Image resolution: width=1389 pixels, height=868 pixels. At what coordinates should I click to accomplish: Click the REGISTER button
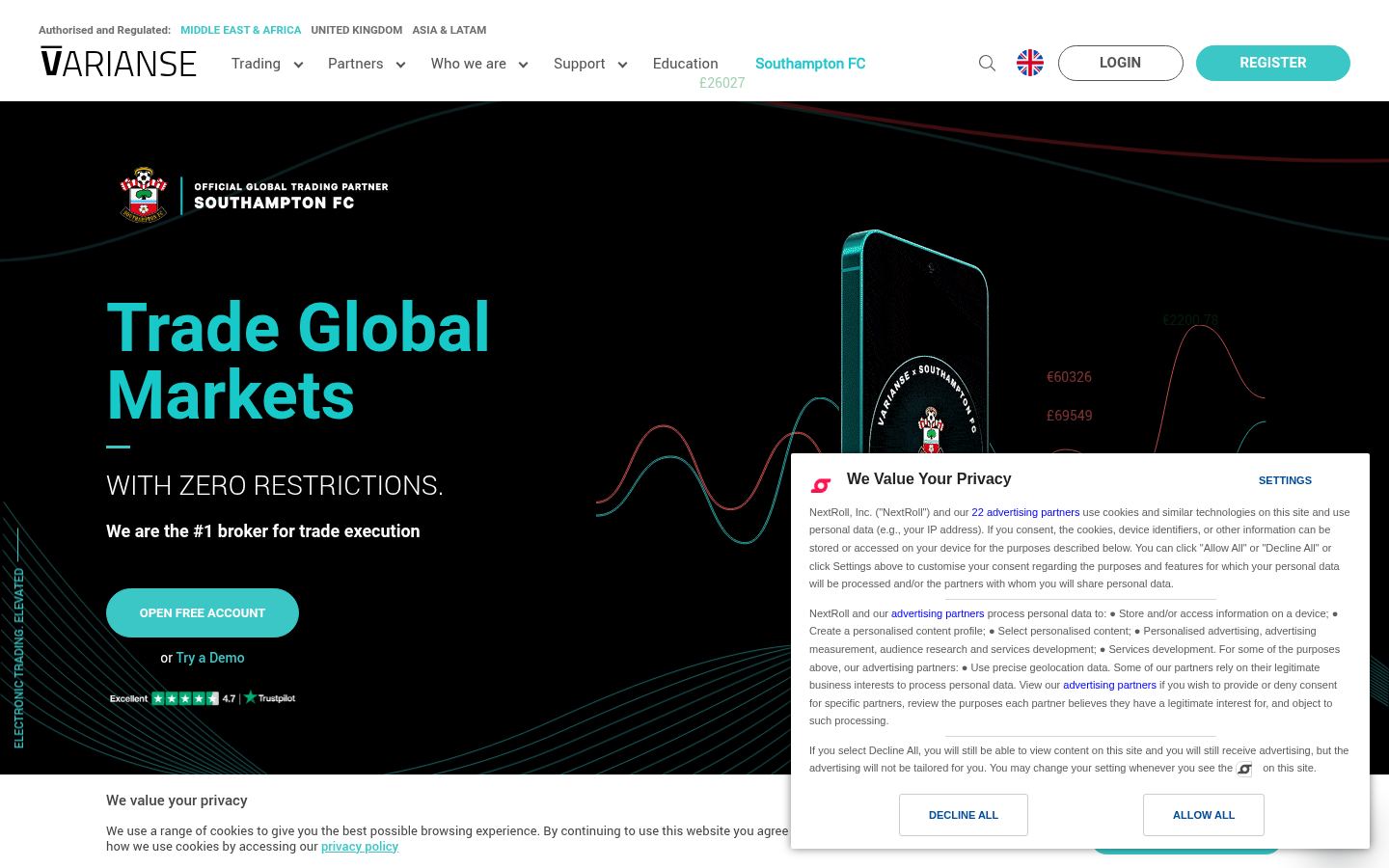point(1273,63)
